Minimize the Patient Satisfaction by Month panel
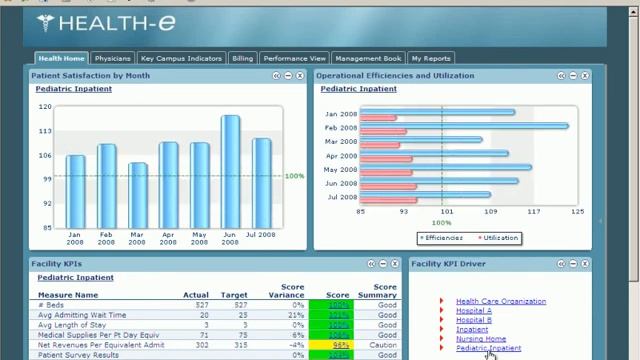Image resolution: width=640 pixels, height=360 pixels. [x=288, y=76]
